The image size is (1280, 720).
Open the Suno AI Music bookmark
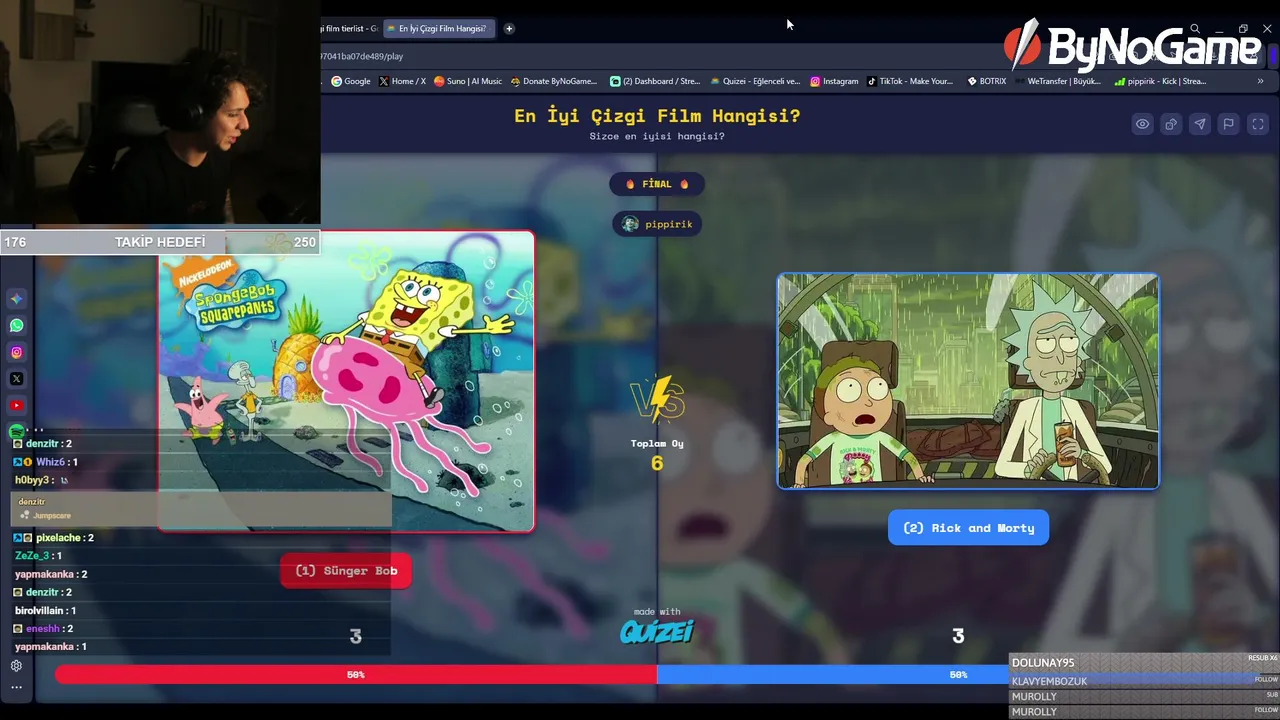click(468, 81)
